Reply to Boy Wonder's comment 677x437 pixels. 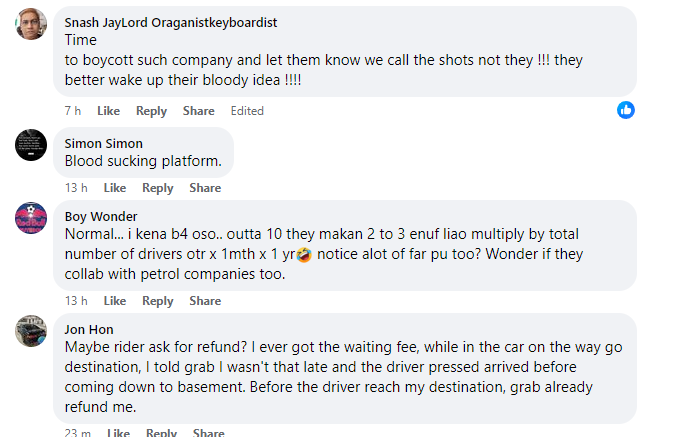coord(158,301)
